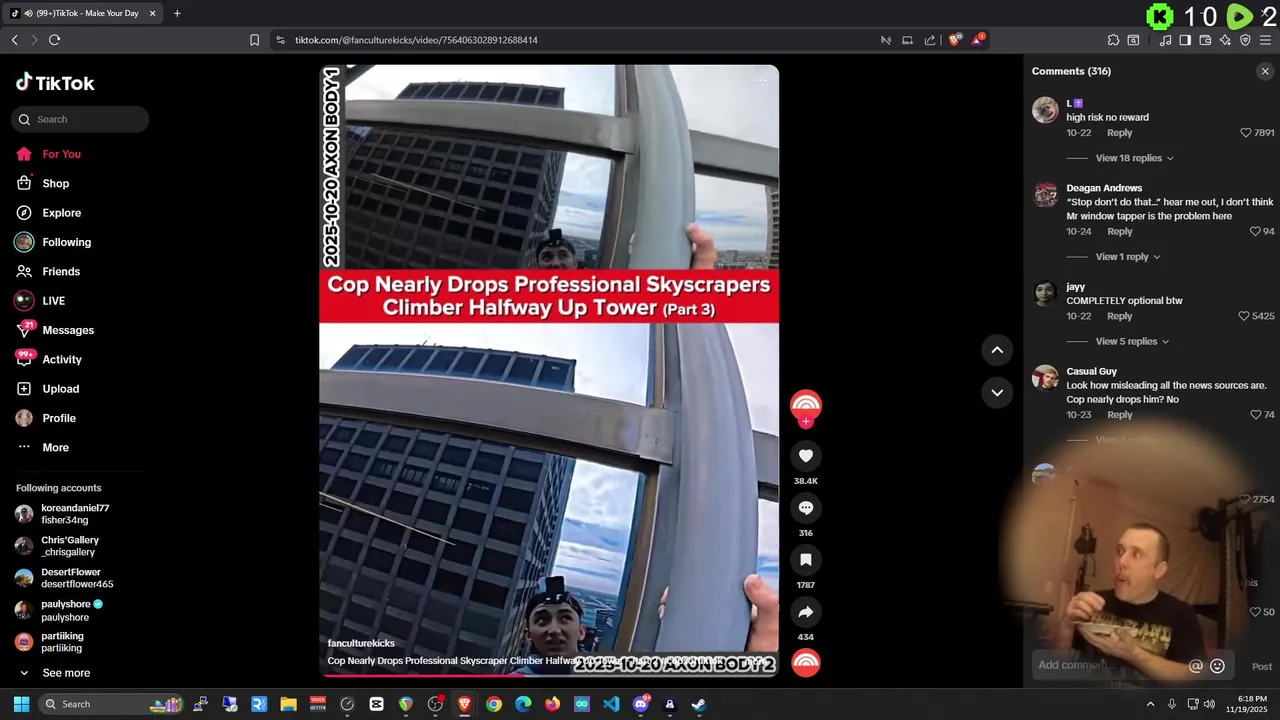Reload the page
Screen dimensions: 1280x720
coord(55,40)
